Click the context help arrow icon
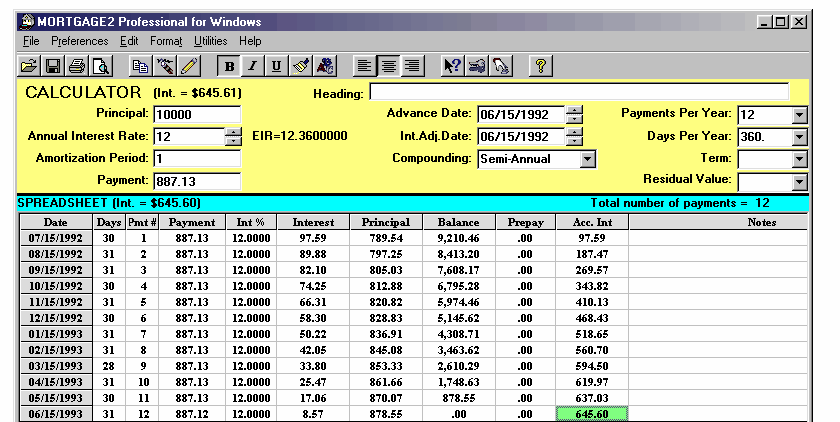The width and height of the screenshot is (840, 422). [x=452, y=66]
